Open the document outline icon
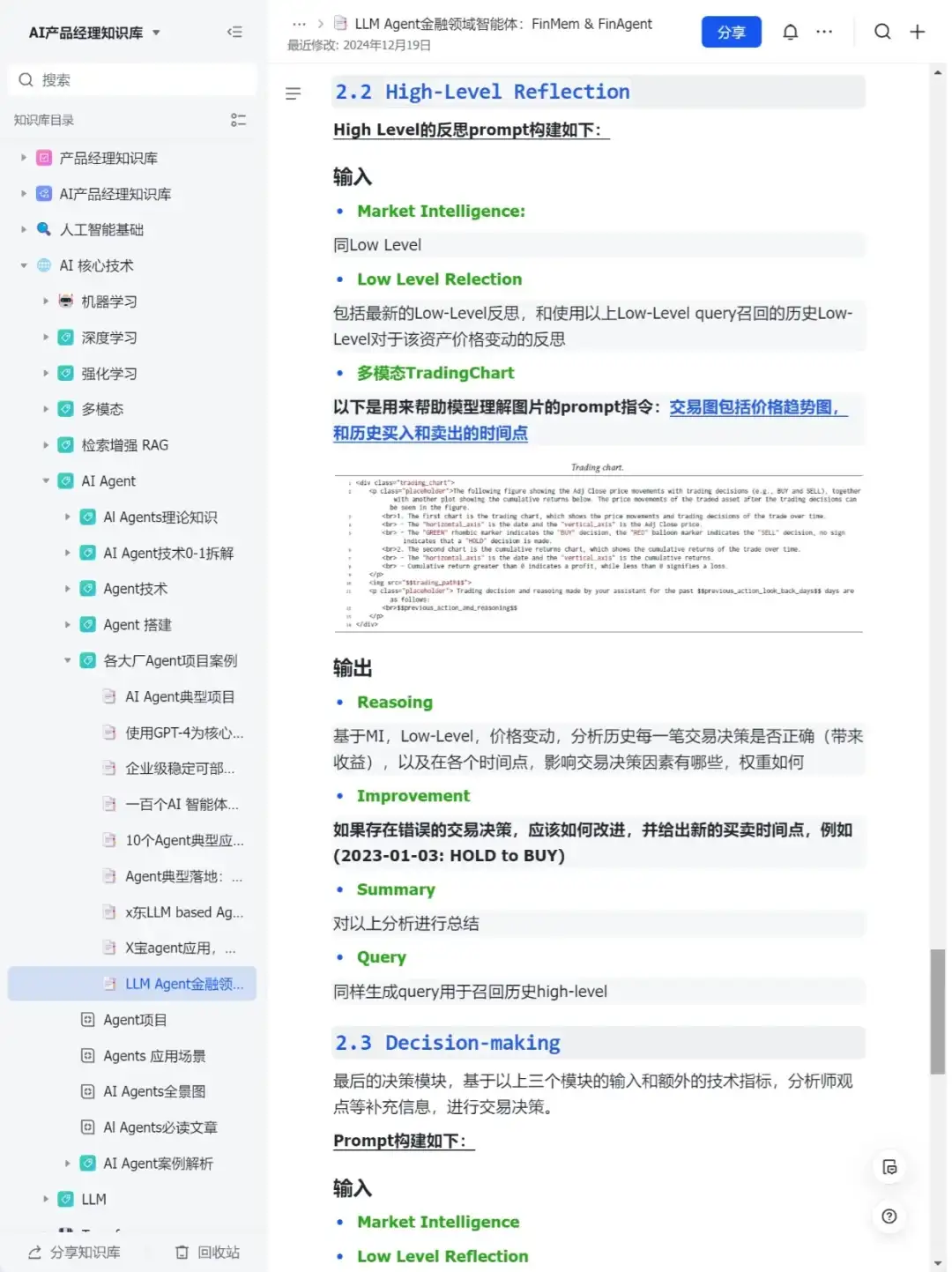This screenshot has width=952, height=1272. coord(293,93)
